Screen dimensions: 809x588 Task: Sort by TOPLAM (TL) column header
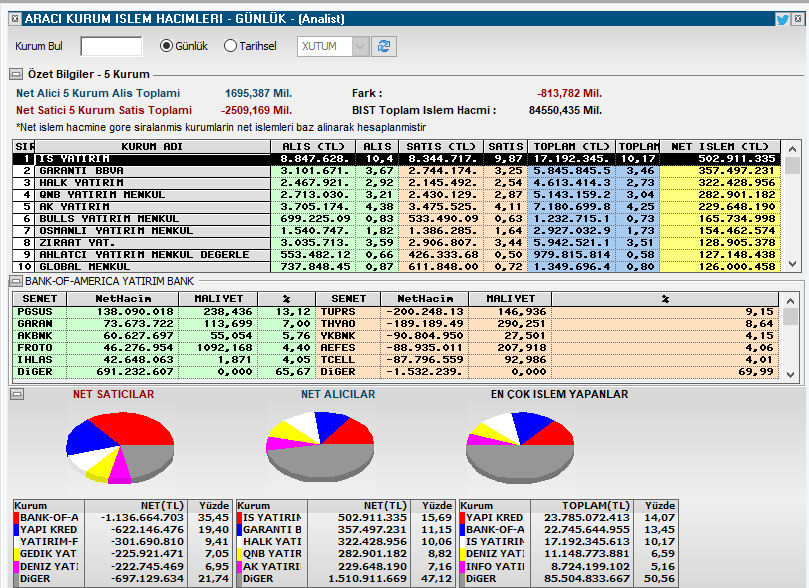[572, 146]
